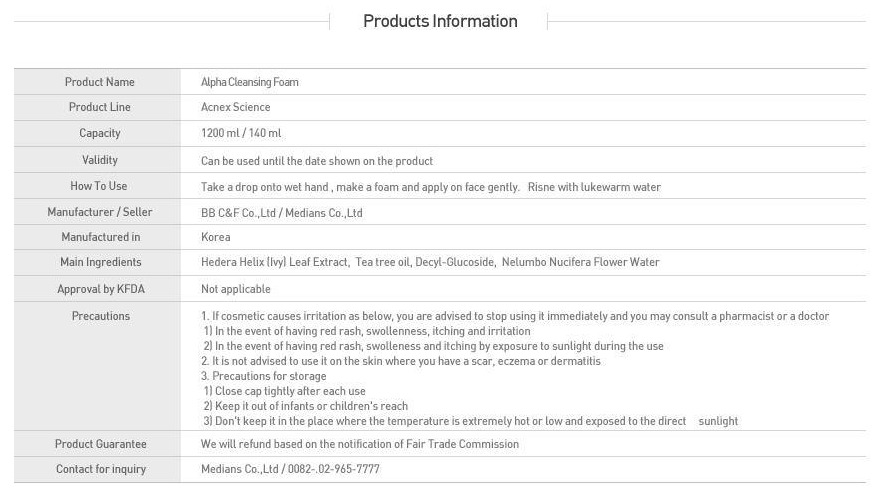The image size is (880, 497).
Task: Select the Manufacturer / Seller label
Action: pyautogui.click(x=99, y=212)
